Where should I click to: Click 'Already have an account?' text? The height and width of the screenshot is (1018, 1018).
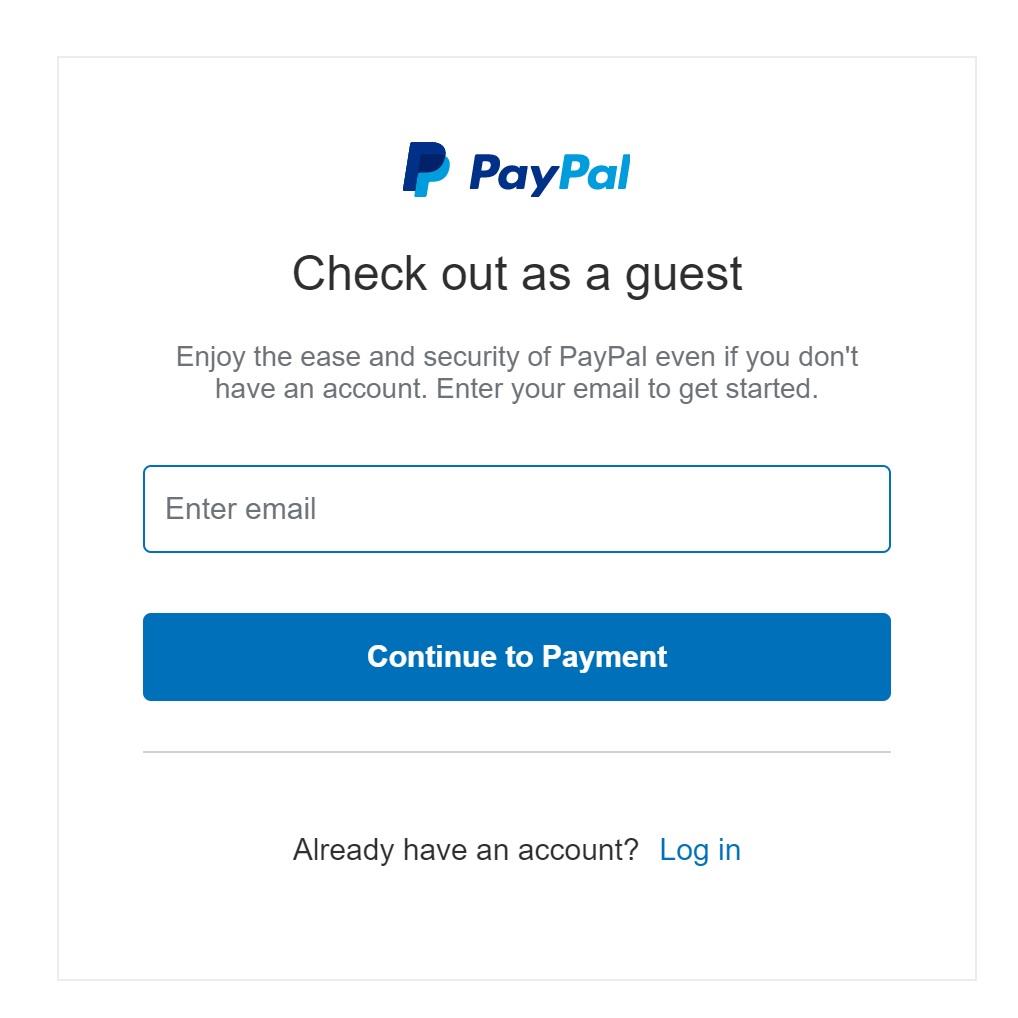click(466, 849)
